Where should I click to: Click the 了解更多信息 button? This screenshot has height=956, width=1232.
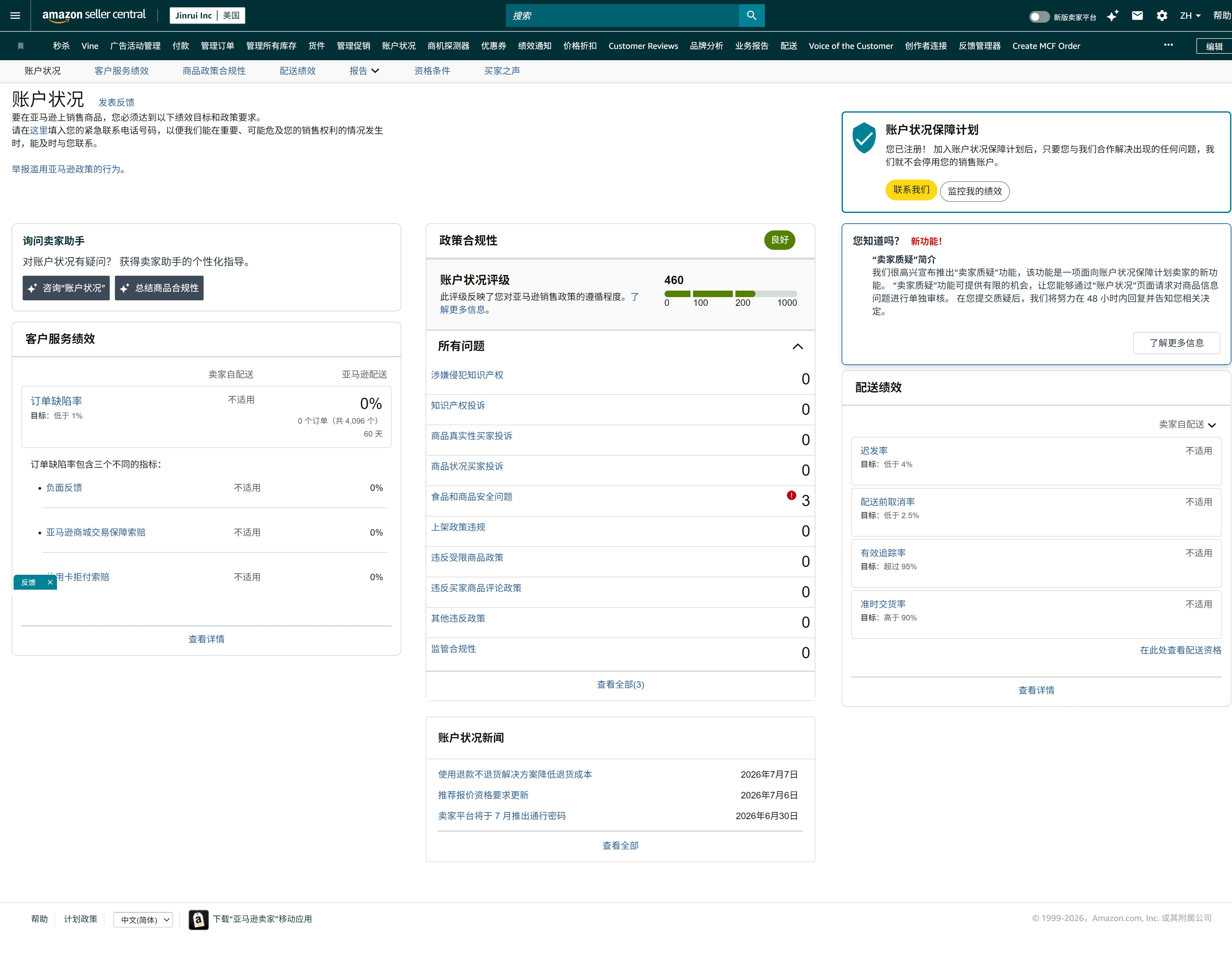pos(1177,343)
